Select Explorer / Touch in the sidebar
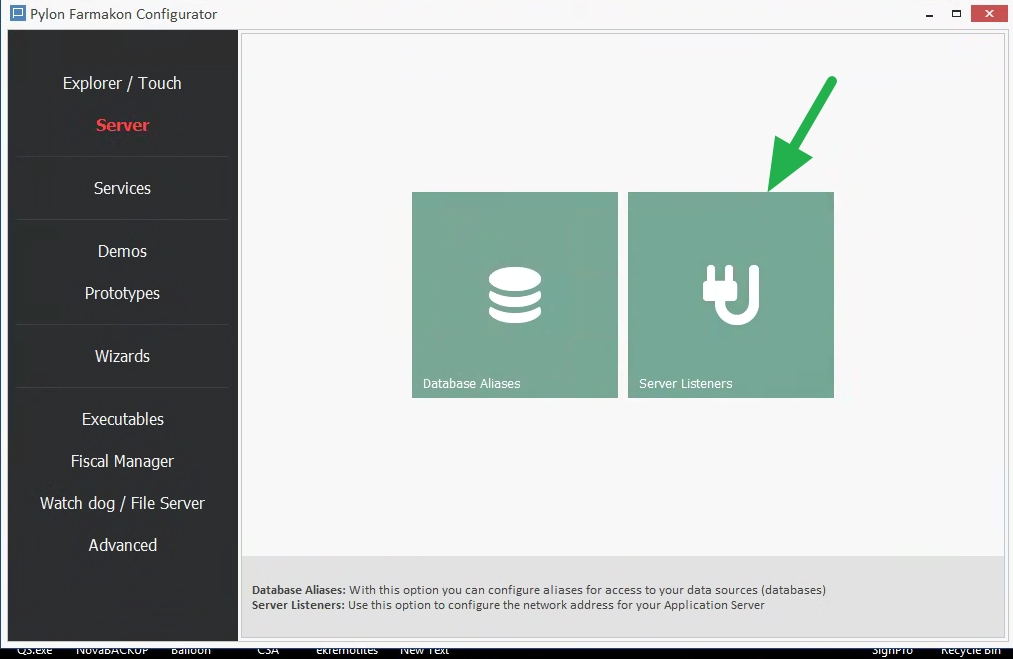This screenshot has width=1013, height=659. click(122, 83)
